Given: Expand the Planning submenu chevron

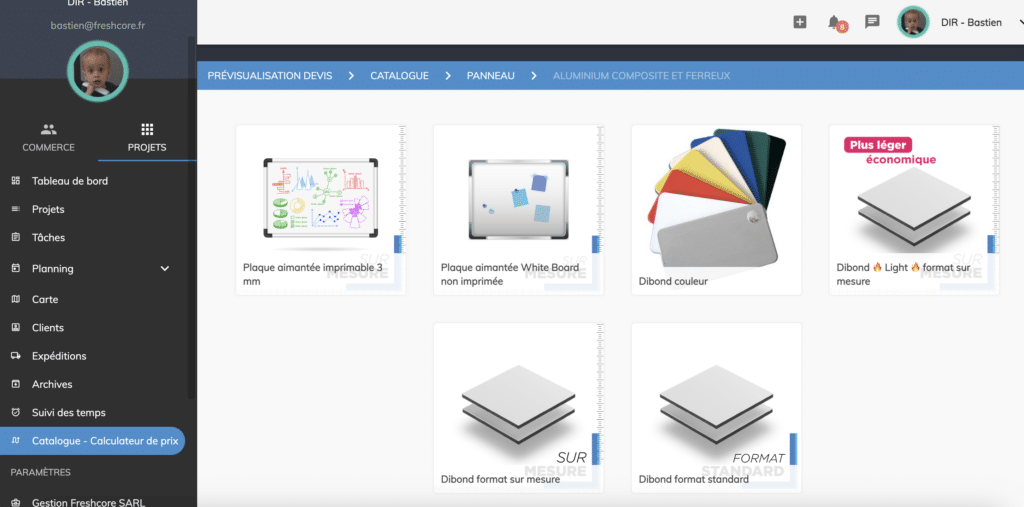Looking at the screenshot, I should pos(165,268).
